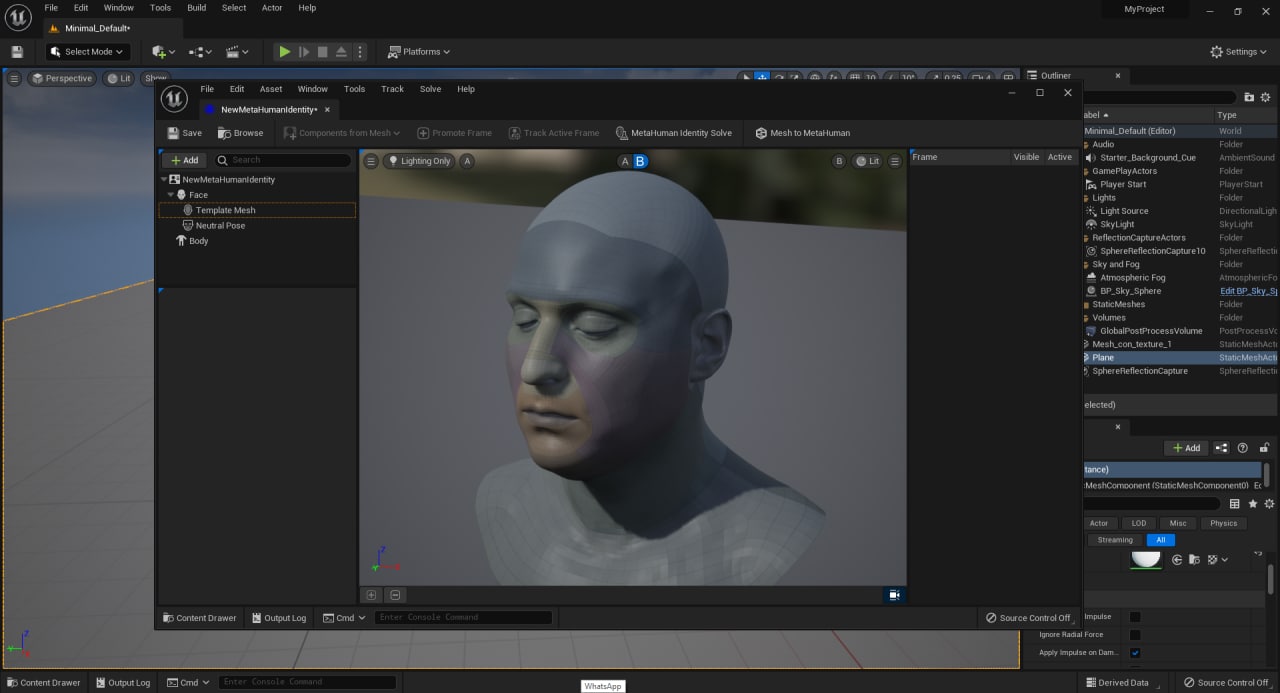
Task: Open the identity viewport hamburger menu at left
Action: pyautogui.click(x=371, y=161)
